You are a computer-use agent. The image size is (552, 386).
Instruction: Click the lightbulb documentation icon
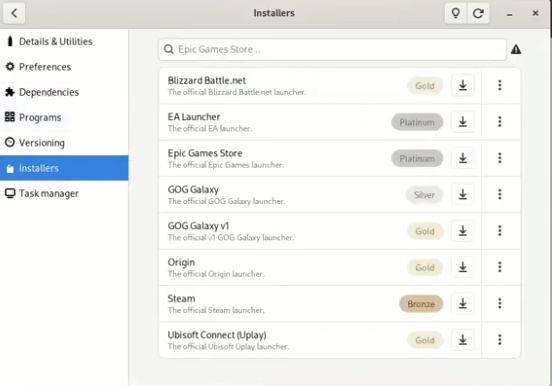tap(456, 13)
